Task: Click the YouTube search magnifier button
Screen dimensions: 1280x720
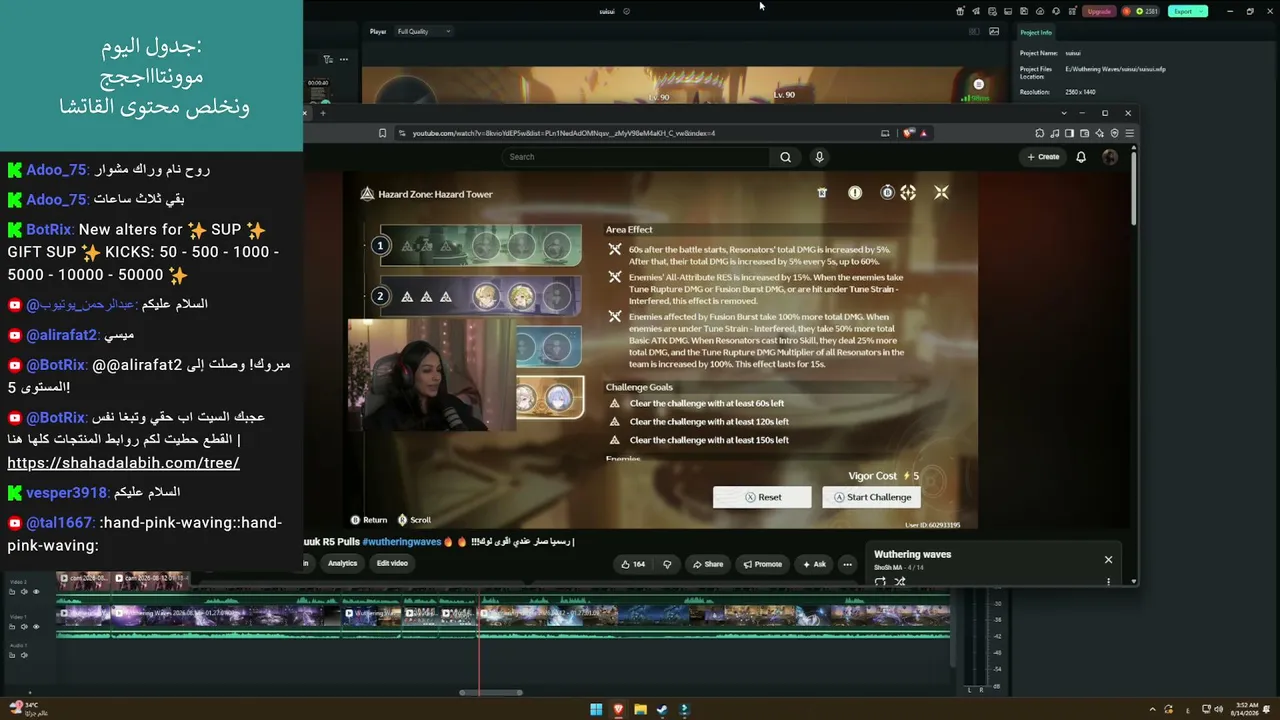Action: 785,157
